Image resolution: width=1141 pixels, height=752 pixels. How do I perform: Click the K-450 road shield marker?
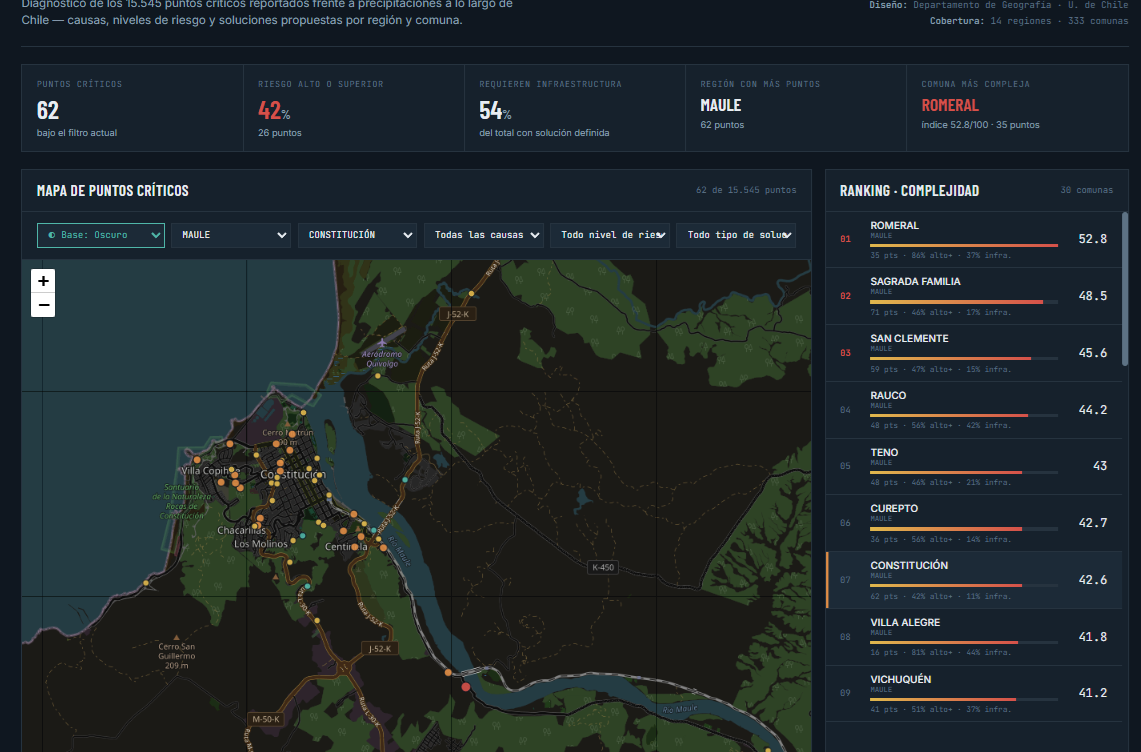tap(603, 567)
